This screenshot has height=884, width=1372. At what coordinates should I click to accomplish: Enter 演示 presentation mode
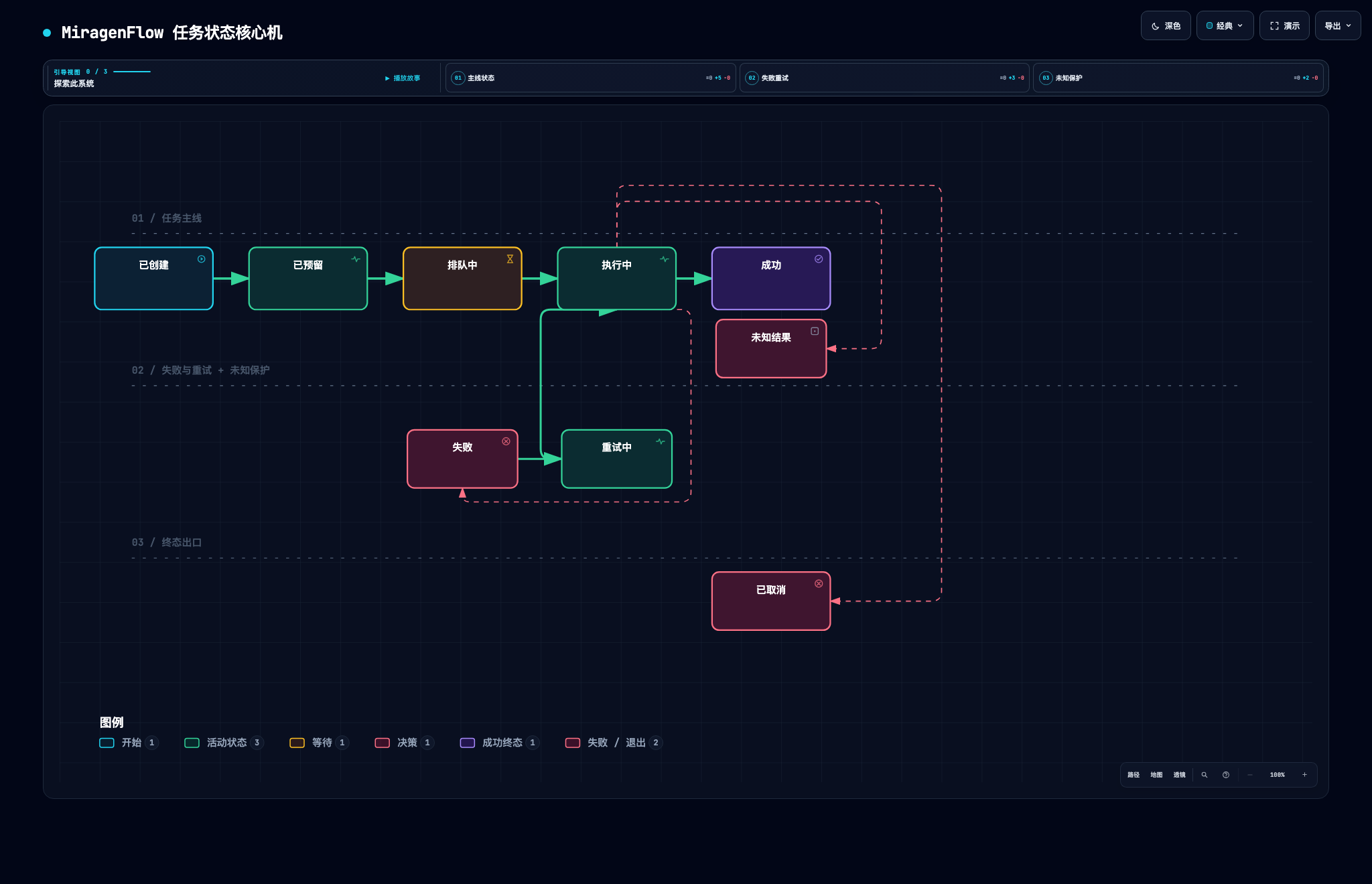pyautogui.click(x=1284, y=26)
